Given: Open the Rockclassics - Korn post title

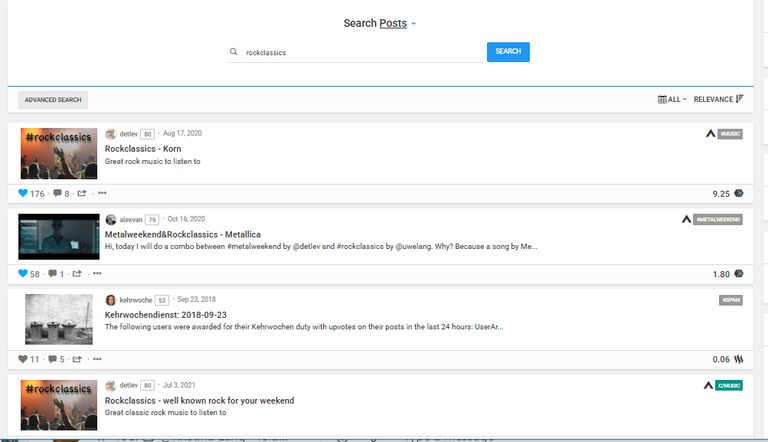Looking at the screenshot, I should click(x=143, y=148).
